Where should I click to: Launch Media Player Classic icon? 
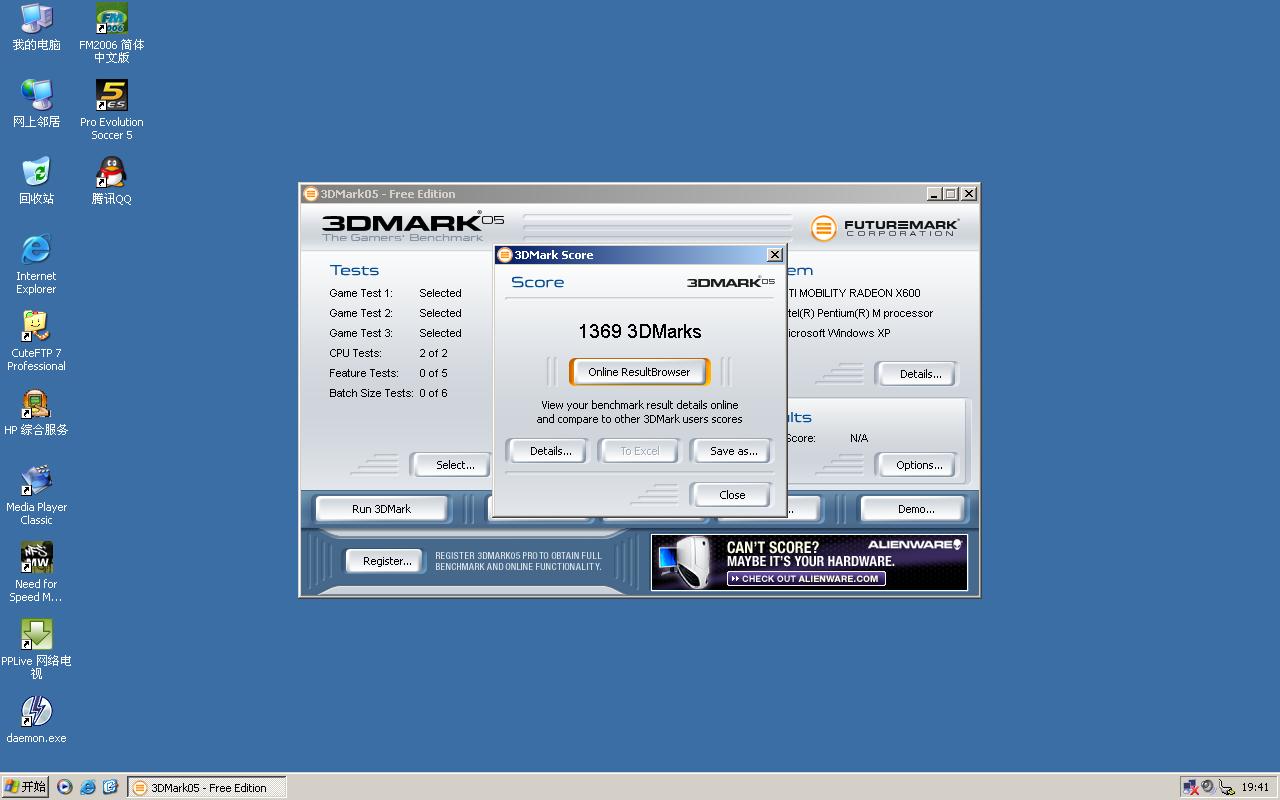tap(36, 481)
